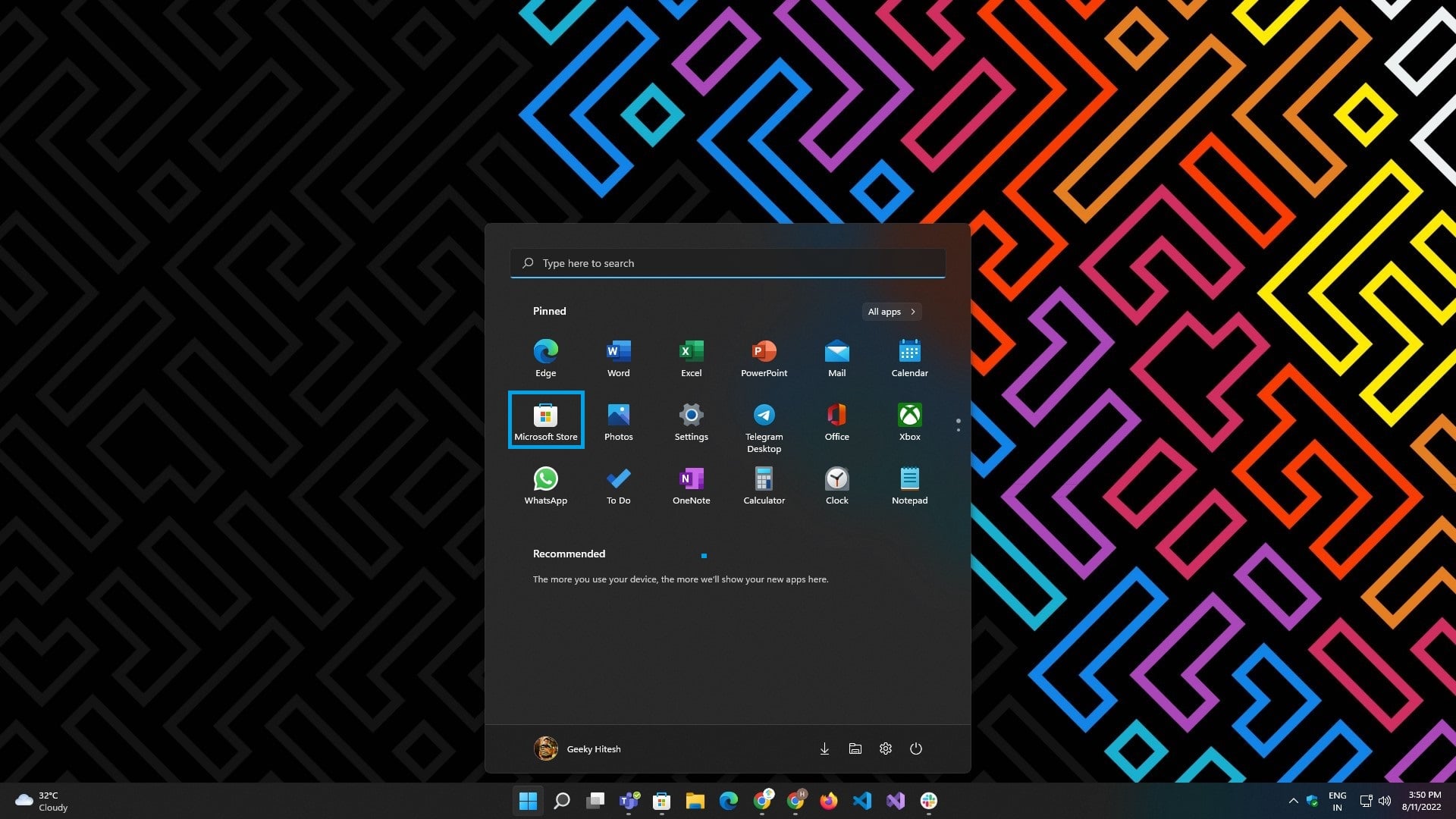Open volume speaker tray icon

tap(1385, 801)
